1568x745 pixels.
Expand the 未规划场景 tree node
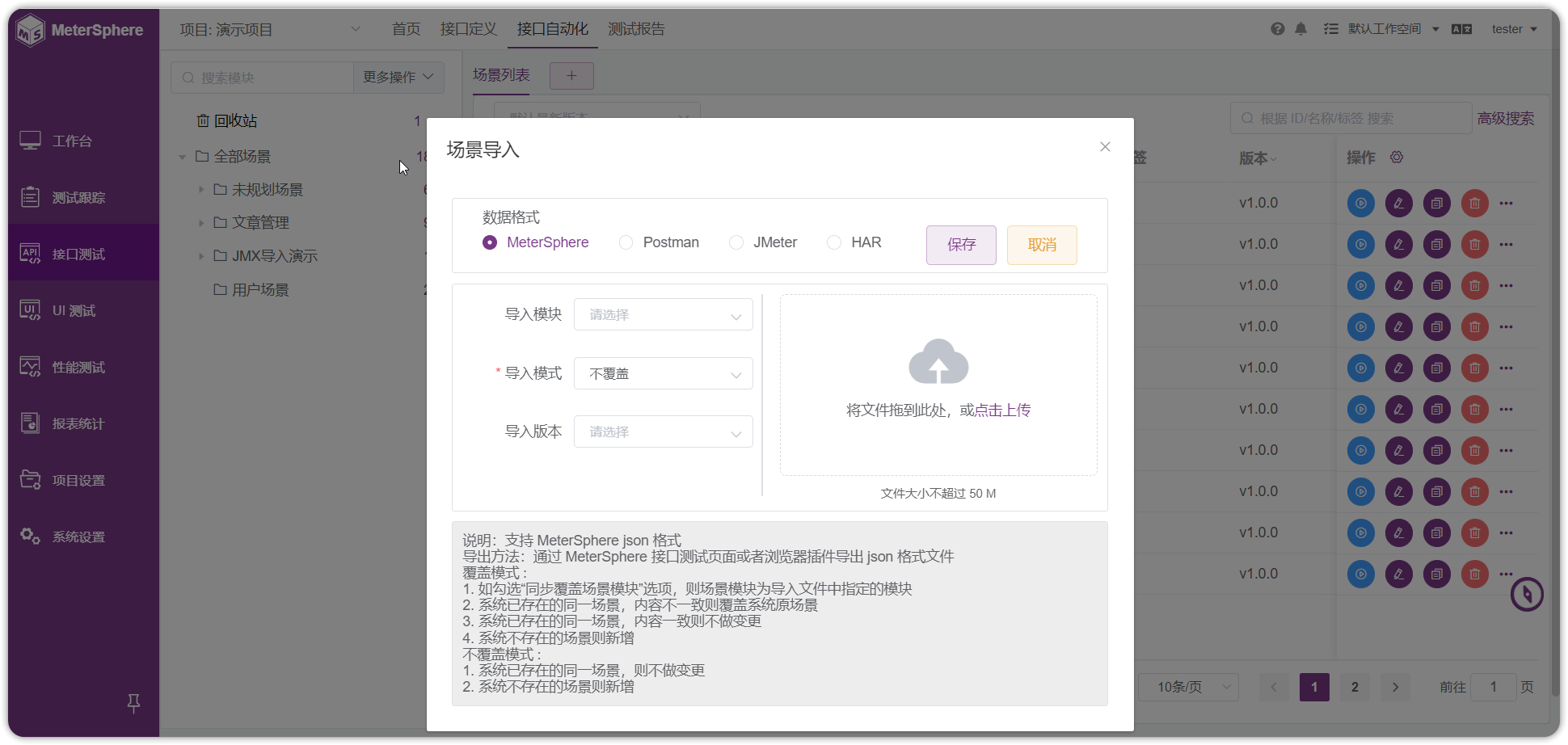(x=201, y=189)
